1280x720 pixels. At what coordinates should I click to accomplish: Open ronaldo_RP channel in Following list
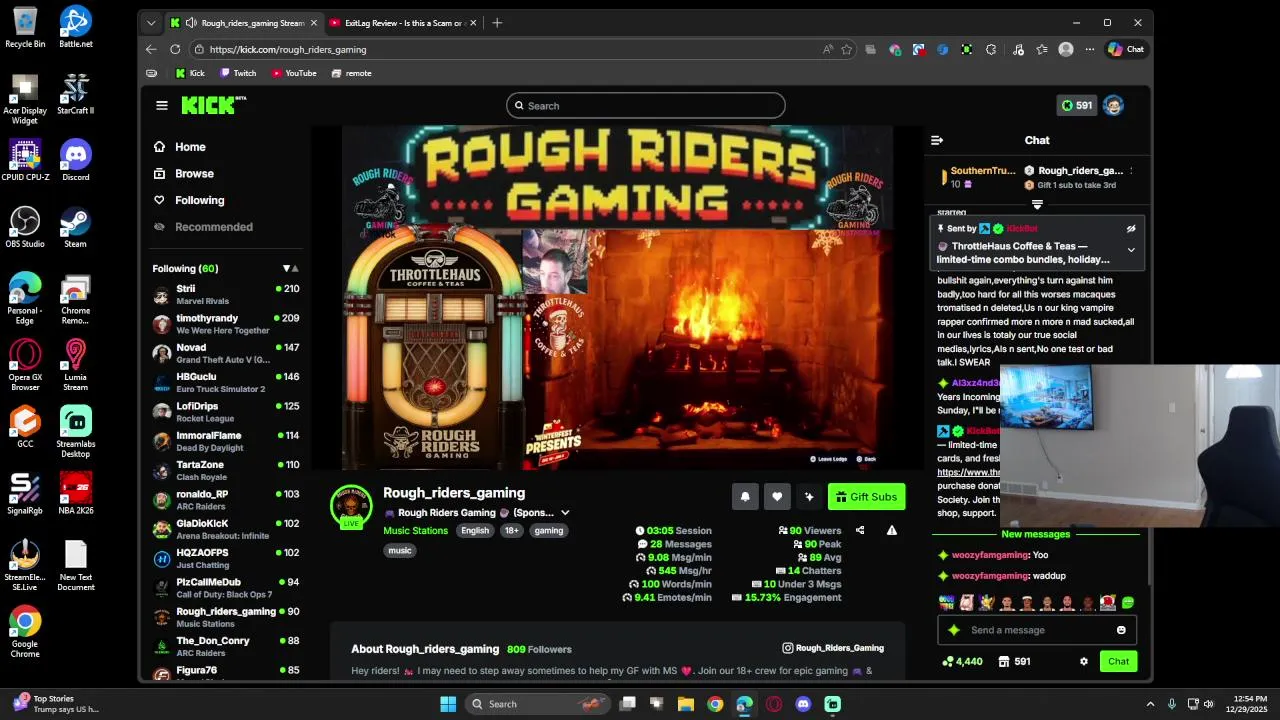(226, 499)
